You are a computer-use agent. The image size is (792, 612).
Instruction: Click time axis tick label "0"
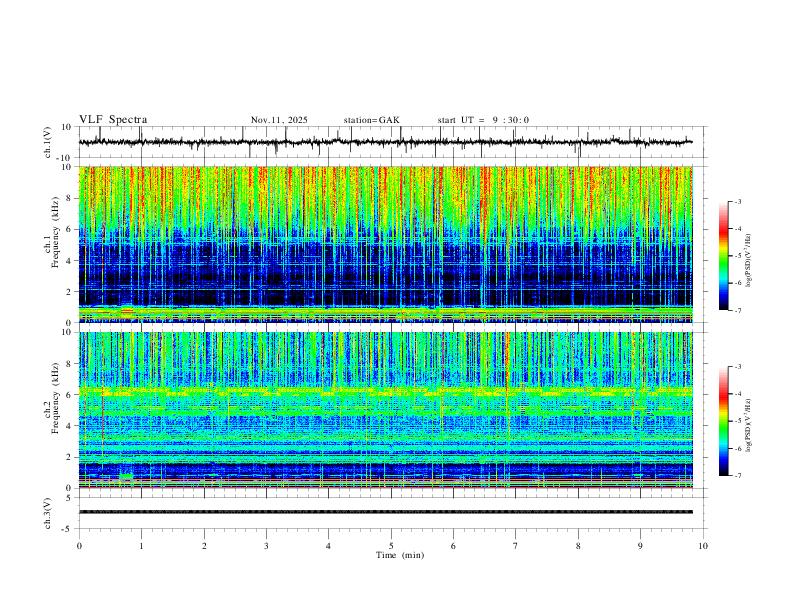click(x=79, y=546)
